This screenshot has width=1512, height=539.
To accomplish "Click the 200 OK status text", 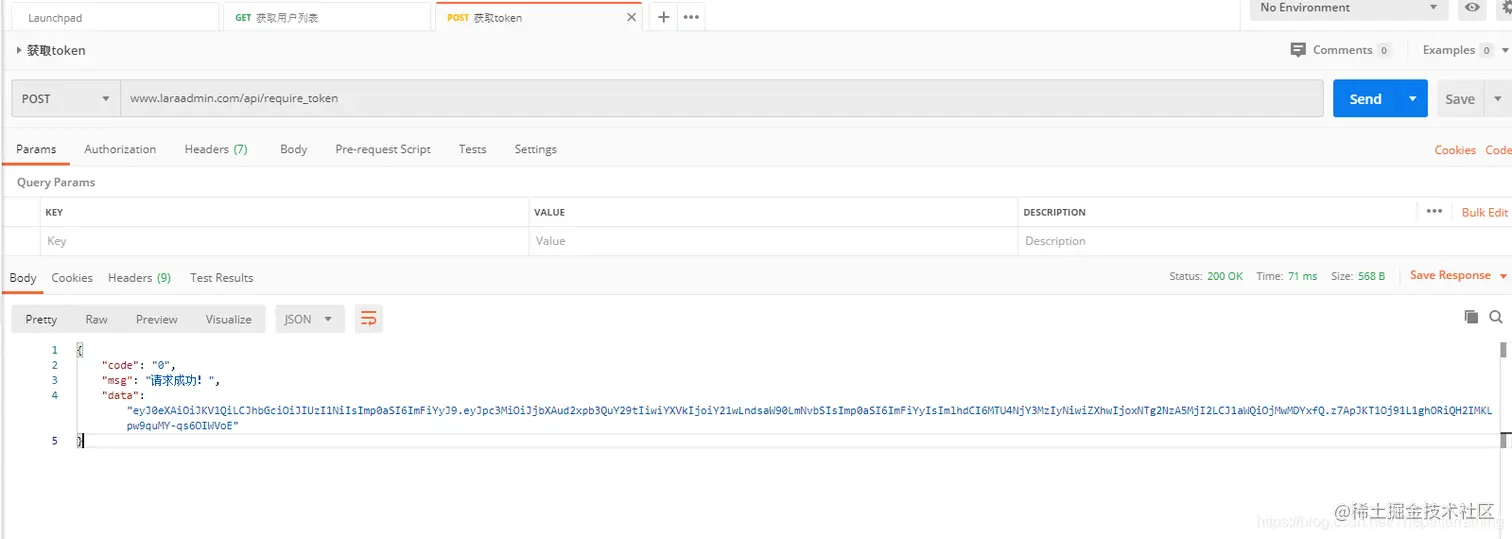I will pyautogui.click(x=1225, y=276).
